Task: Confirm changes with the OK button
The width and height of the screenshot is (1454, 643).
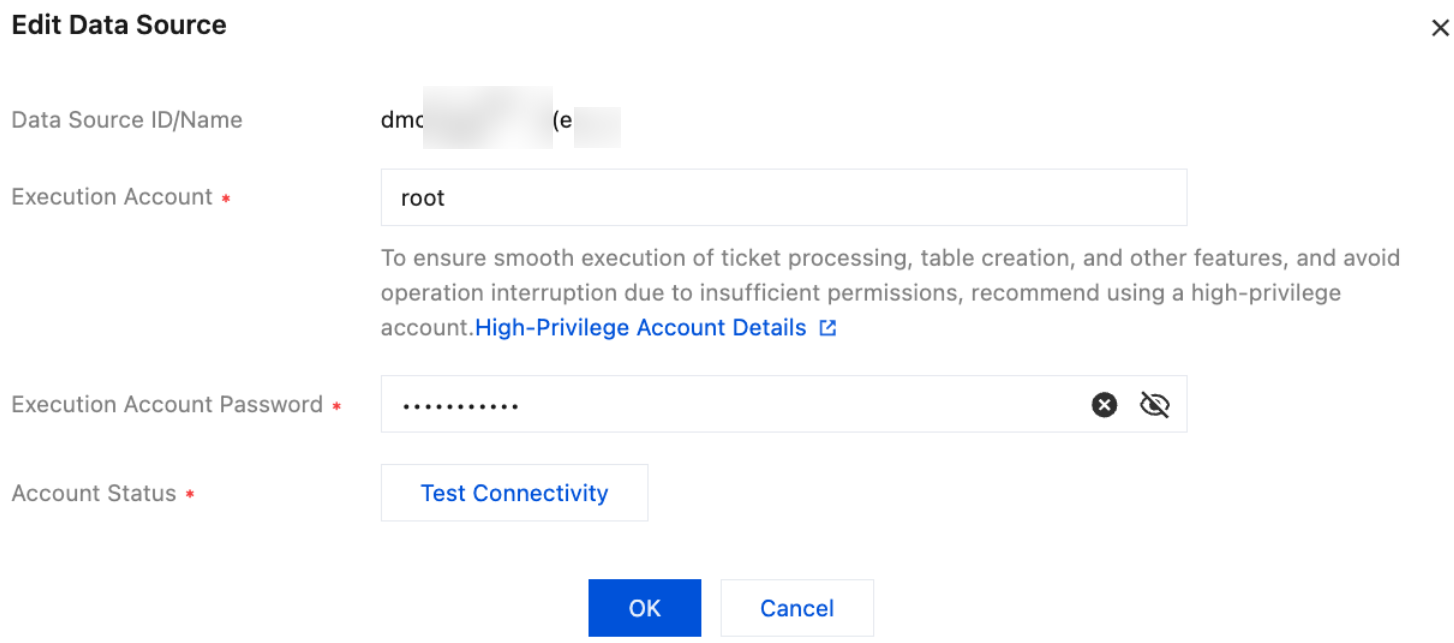Action: [x=644, y=608]
